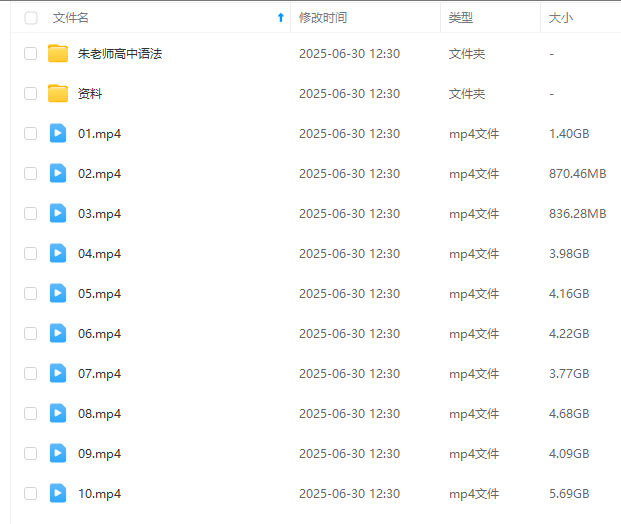Screen dimensions: 621x524
Task: Select the checkbox for 09.mp4
Action: 30,453
